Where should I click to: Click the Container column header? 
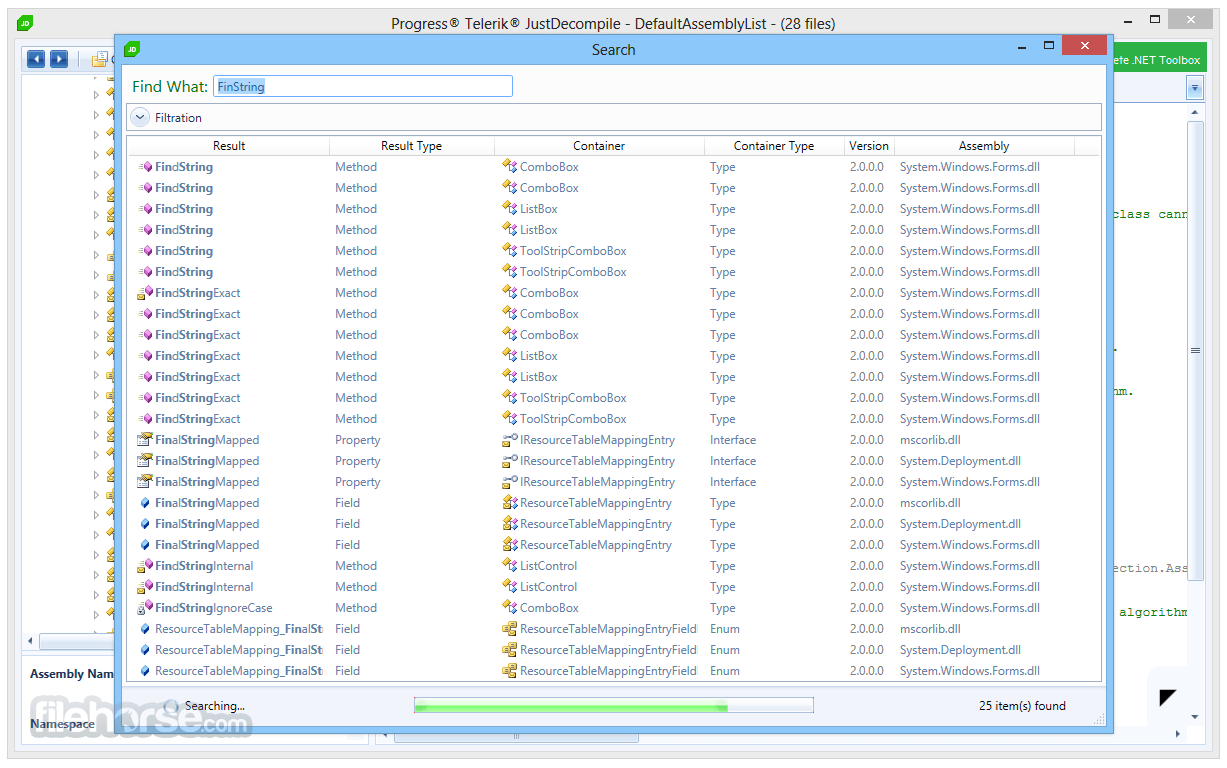pos(599,146)
